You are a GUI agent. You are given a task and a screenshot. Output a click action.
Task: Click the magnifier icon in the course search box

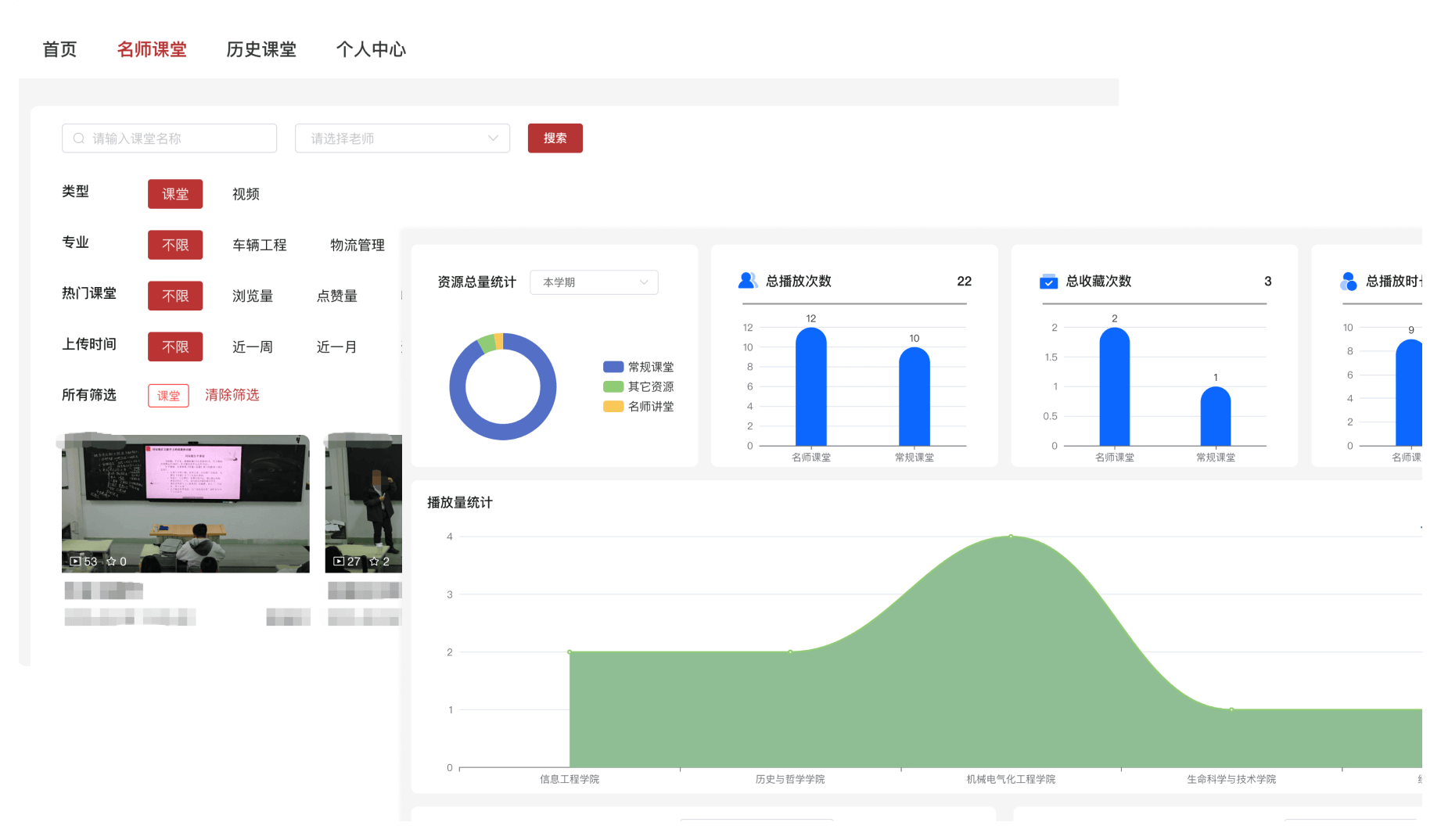(x=79, y=138)
